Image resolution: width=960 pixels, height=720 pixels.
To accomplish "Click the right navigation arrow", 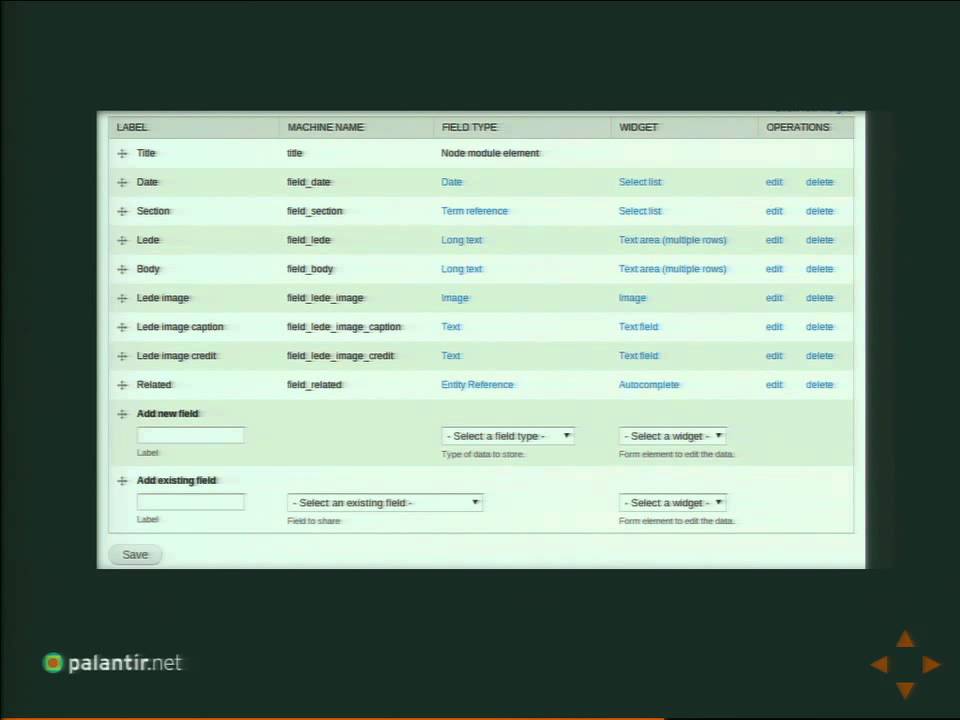I will pyautogui.click(x=931, y=664).
